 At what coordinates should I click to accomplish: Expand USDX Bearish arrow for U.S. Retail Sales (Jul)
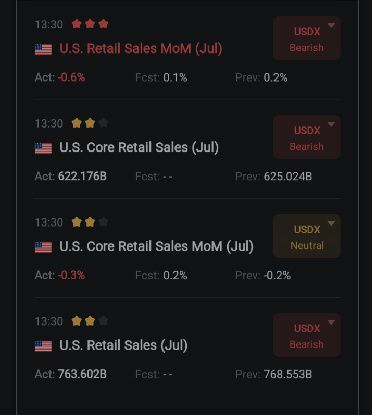click(331, 322)
